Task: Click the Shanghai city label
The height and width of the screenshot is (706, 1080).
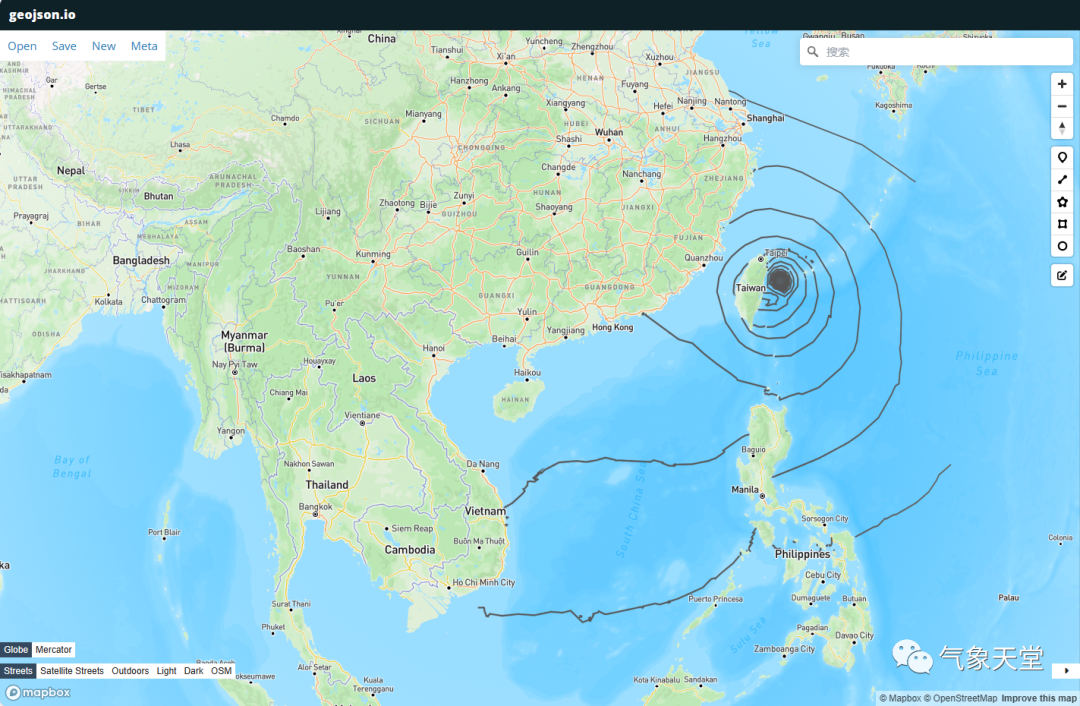Action: (x=765, y=118)
